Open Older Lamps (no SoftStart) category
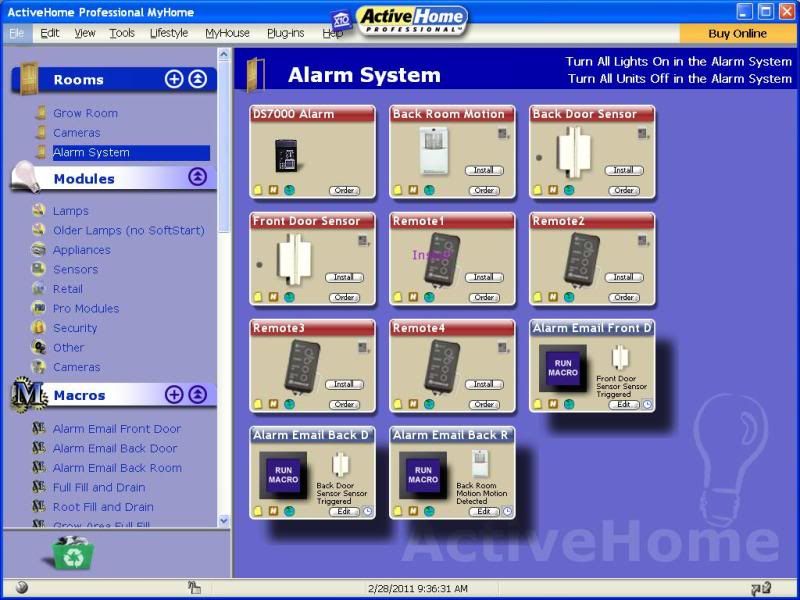The width and height of the screenshot is (800, 600). [129, 230]
